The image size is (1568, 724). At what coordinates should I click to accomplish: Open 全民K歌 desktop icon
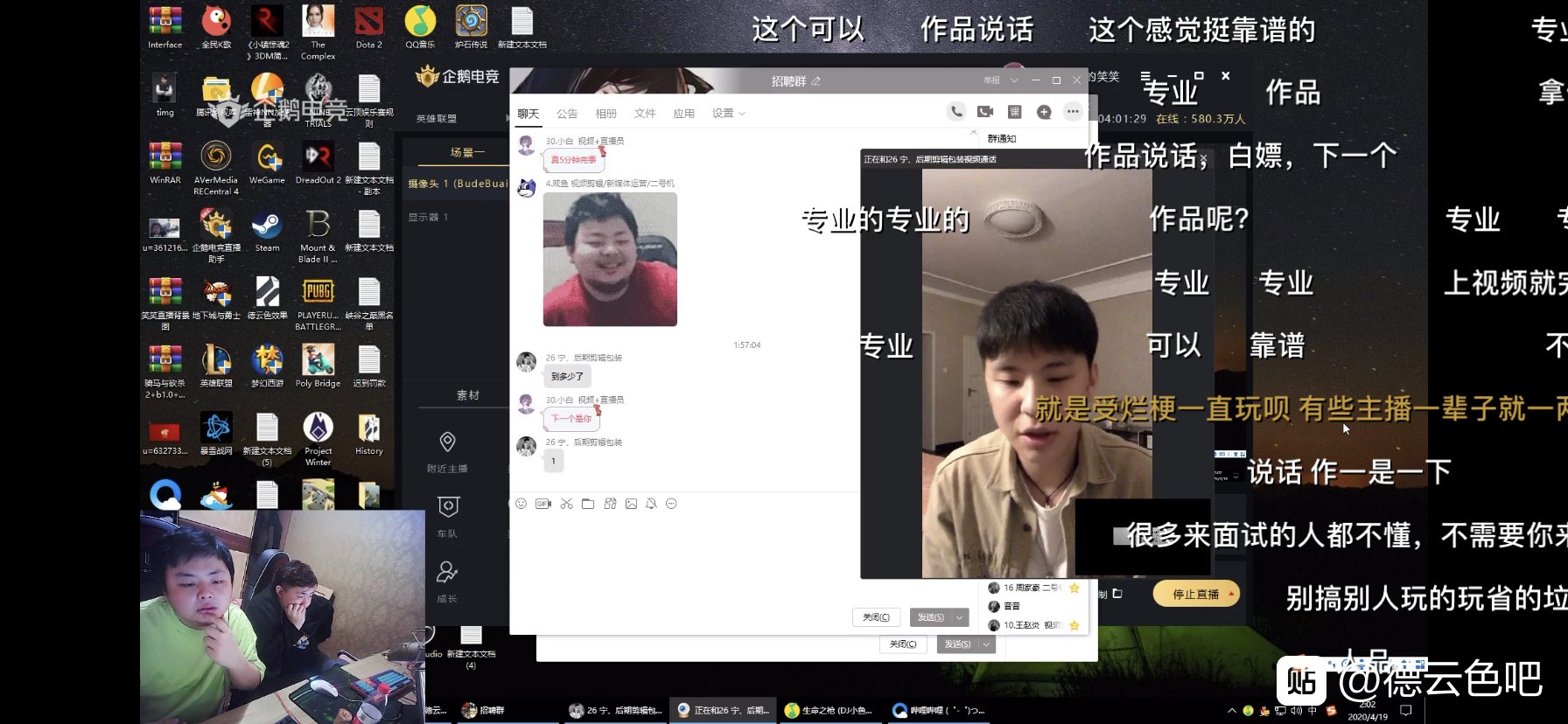(x=216, y=28)
